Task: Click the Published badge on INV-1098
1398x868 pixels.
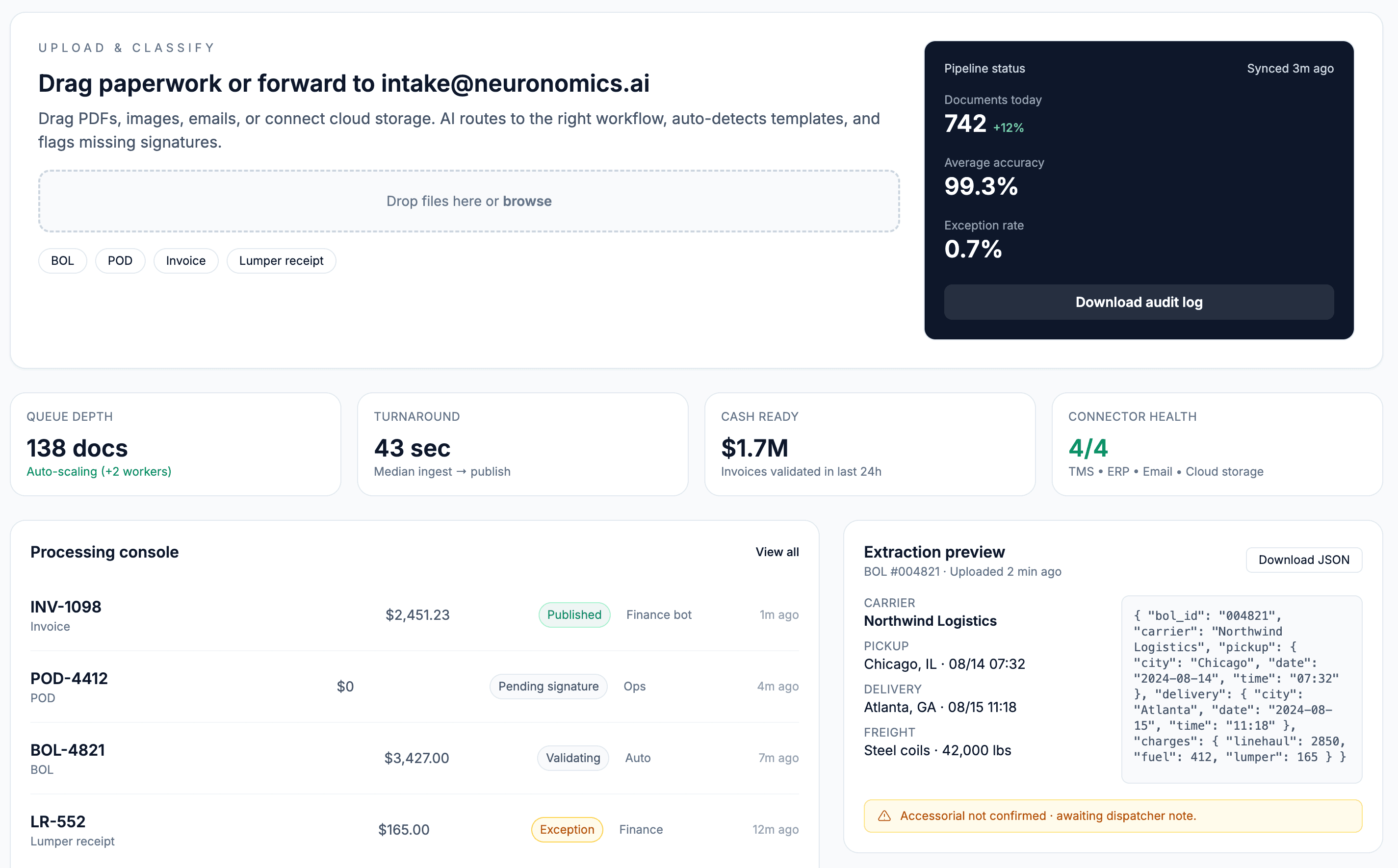Action: pos(574,614)
